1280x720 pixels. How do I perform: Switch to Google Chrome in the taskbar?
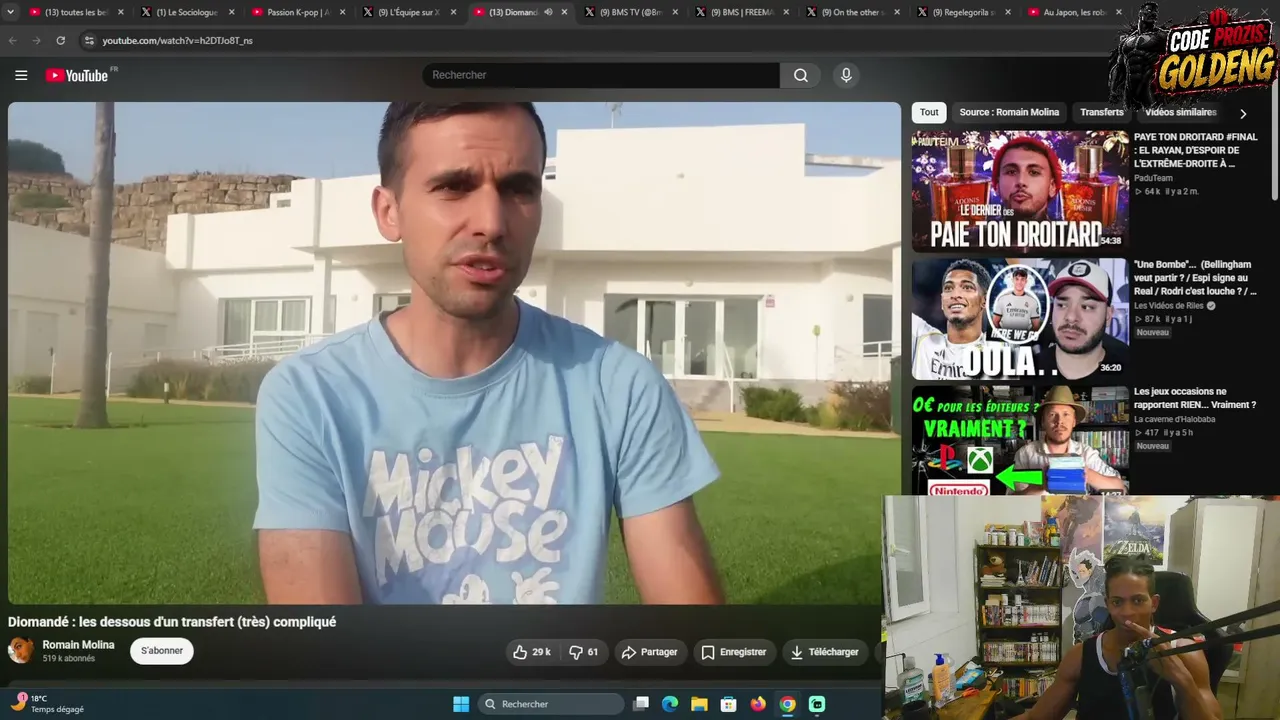point(788,704)
